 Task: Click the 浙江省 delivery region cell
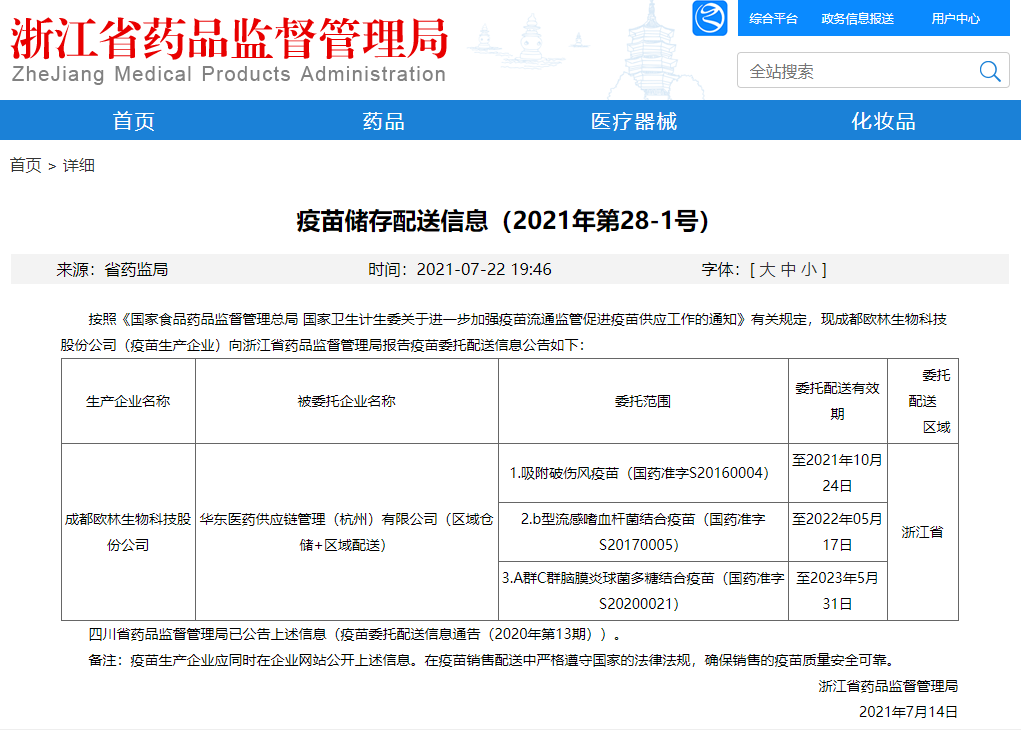click(x=922, y=532)
